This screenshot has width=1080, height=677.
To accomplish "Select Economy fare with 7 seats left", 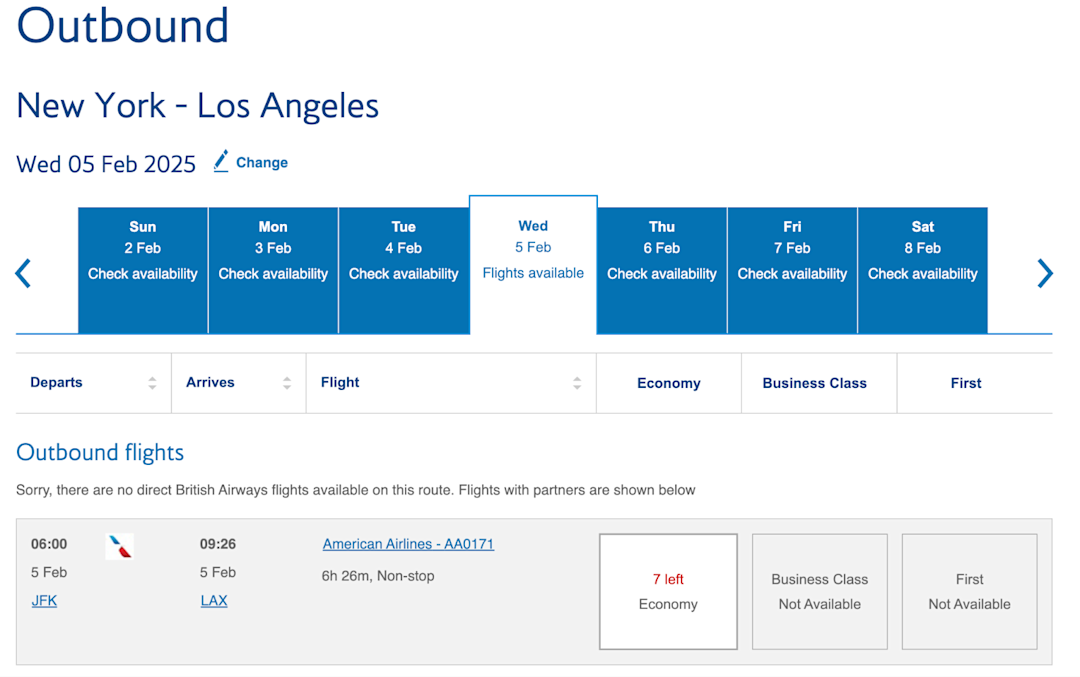I will [668, 591].
